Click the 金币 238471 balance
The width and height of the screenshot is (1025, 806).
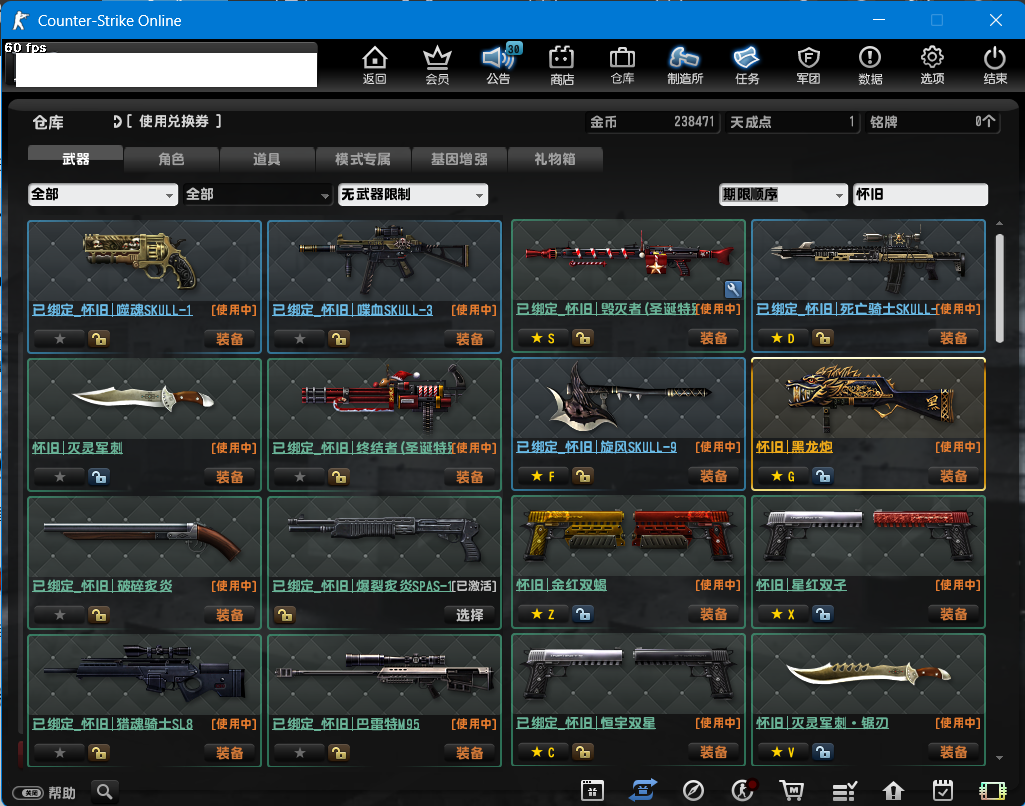[652, 122]
